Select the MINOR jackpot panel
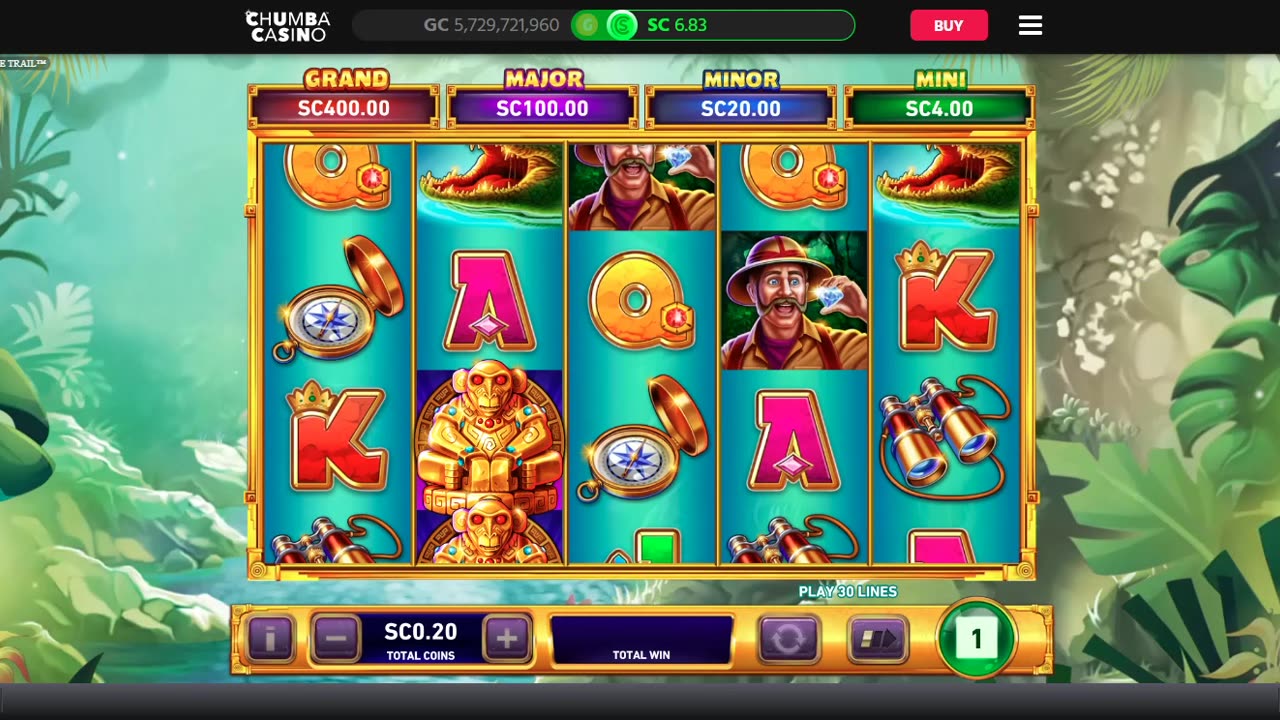Image resolution: width=1280 pixels, height=720 pixels. pos(740,99)
